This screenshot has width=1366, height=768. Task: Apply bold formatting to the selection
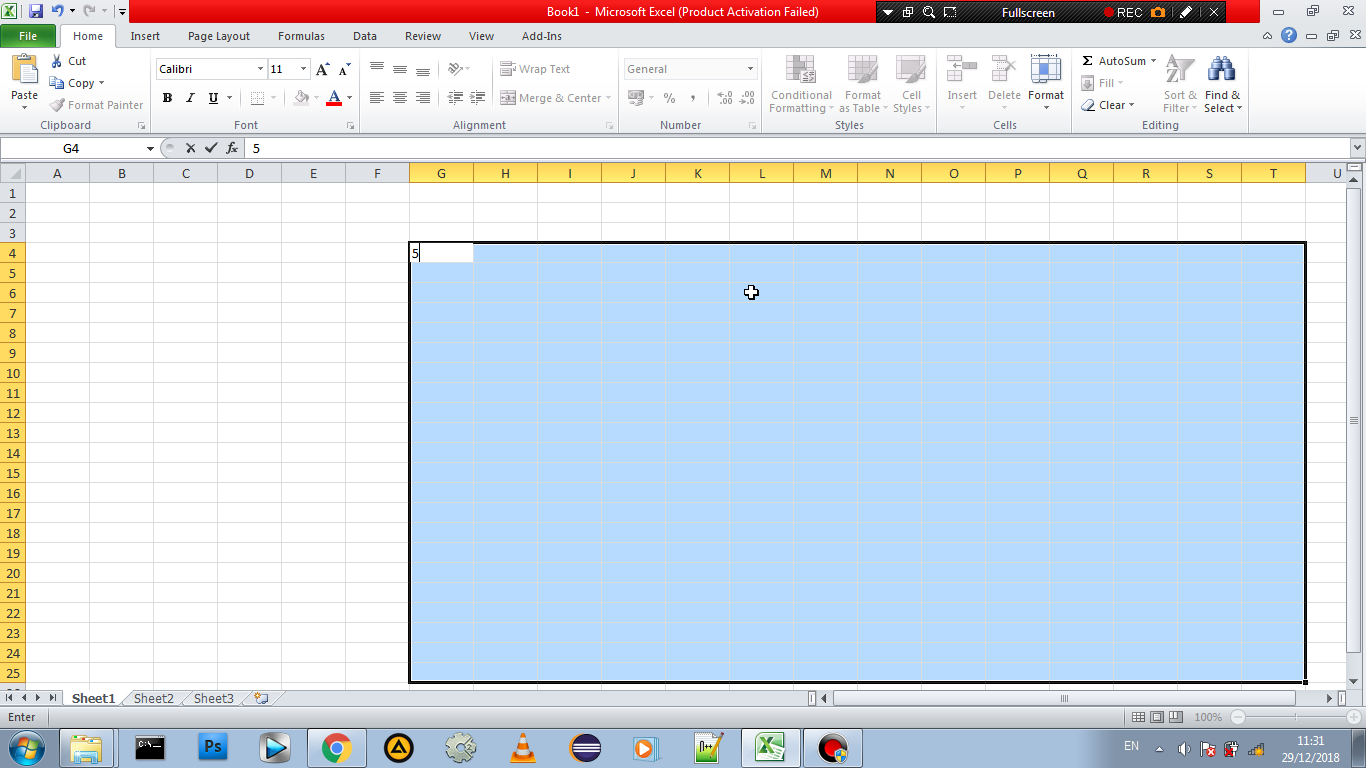(167, 98)
